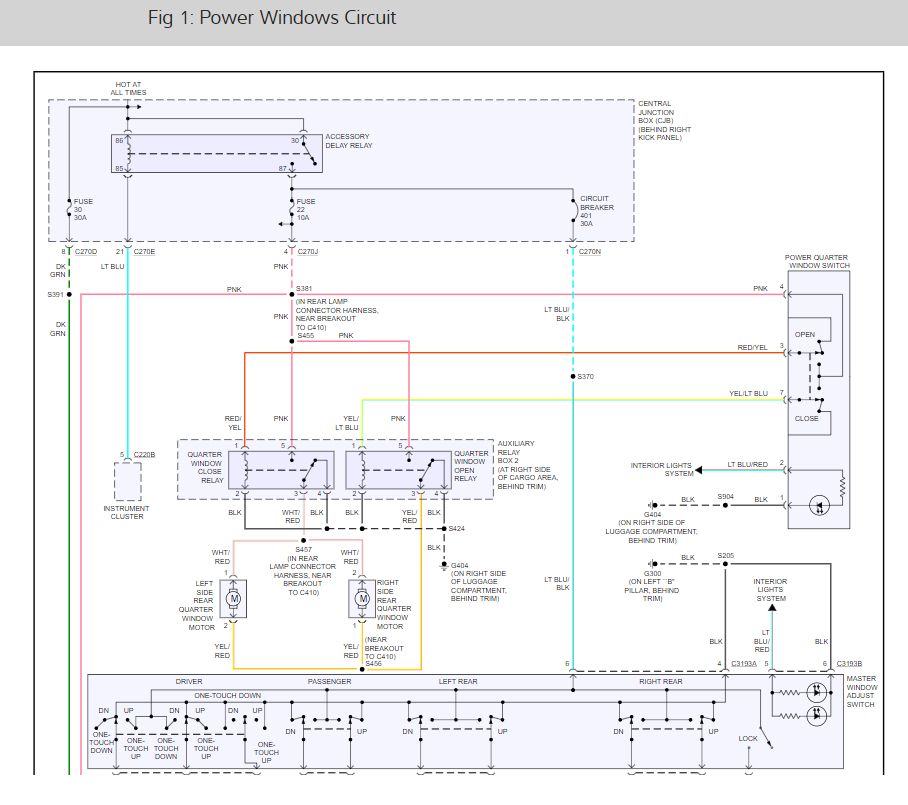Viewport: 908px width, 805px height.
Task: Click the G300 ground location label
Action: click(652, 590)
